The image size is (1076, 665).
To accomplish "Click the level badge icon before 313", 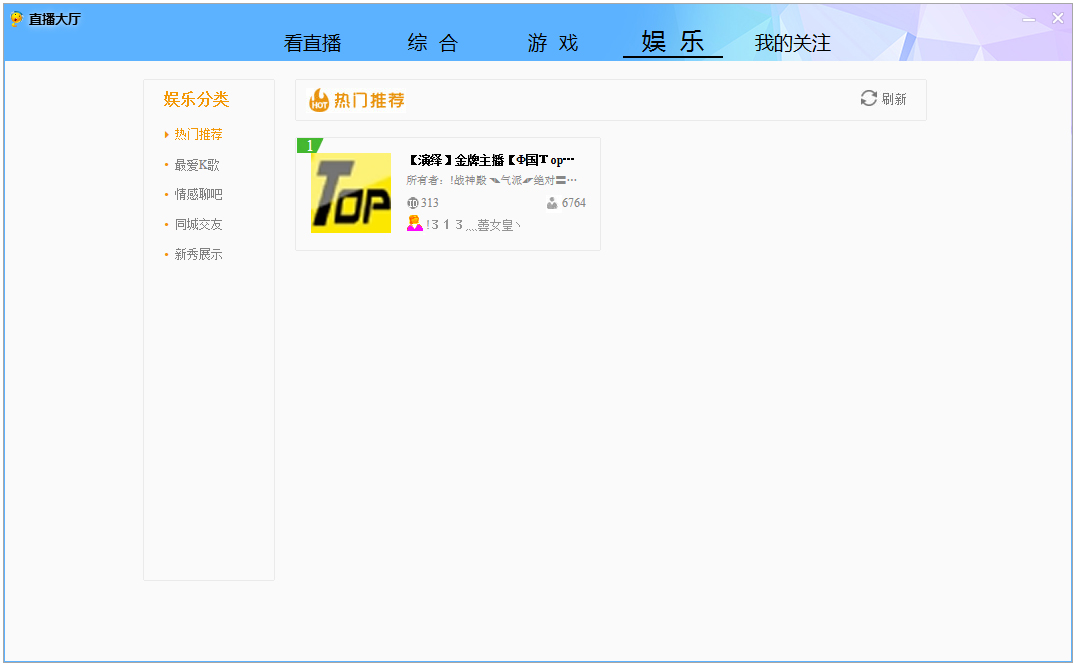I will (x=414, y=202).
